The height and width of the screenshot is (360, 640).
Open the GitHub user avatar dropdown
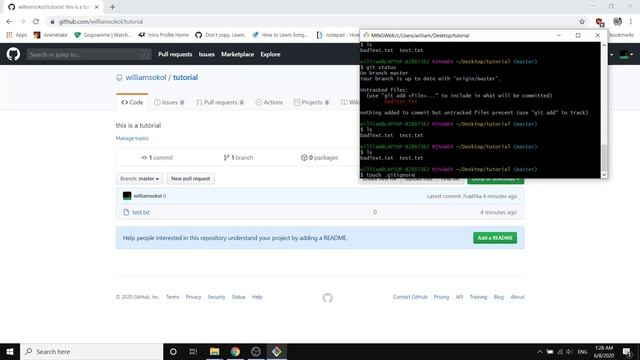click(626, 54)
